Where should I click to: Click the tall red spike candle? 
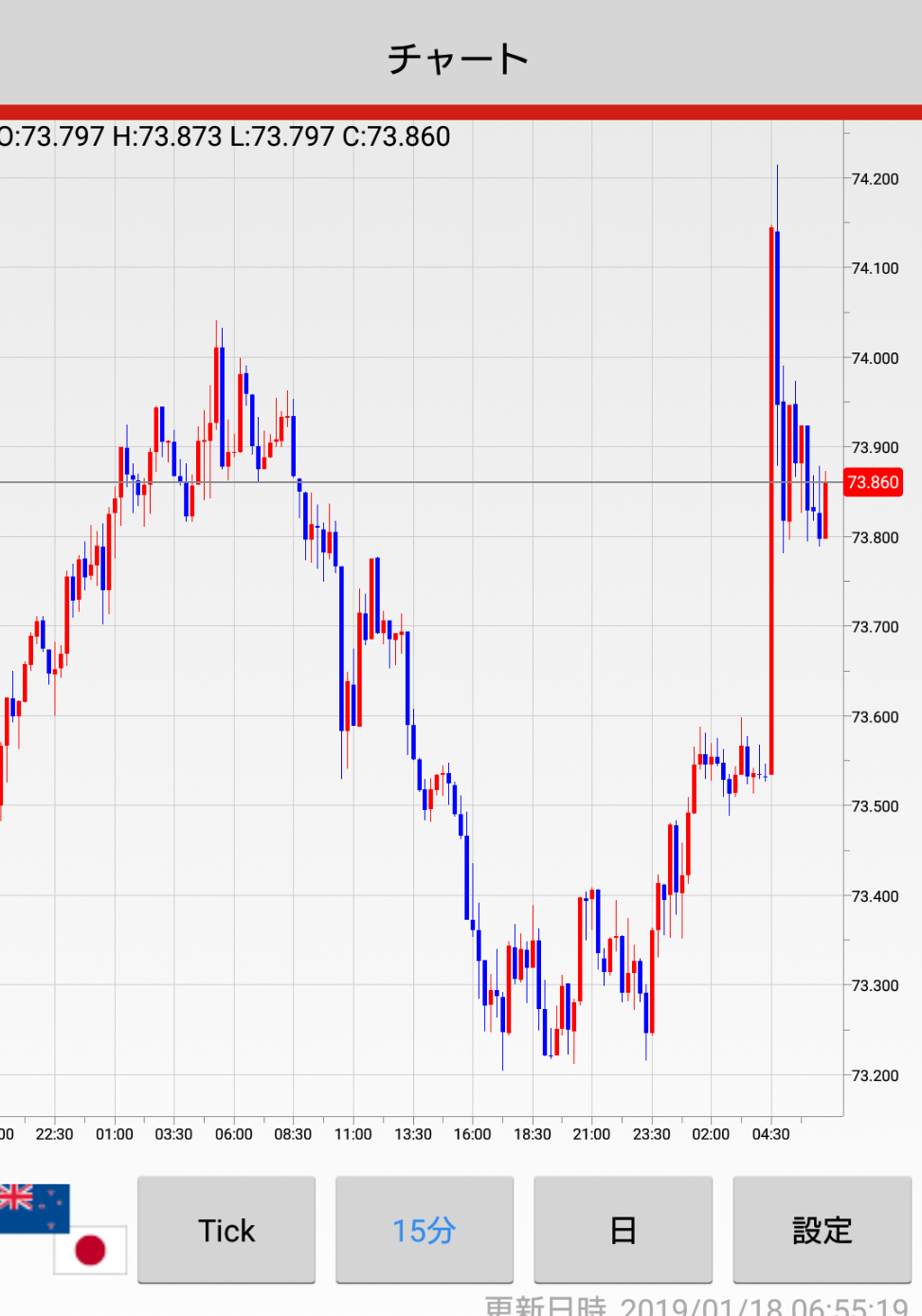(x=771, y=502)
